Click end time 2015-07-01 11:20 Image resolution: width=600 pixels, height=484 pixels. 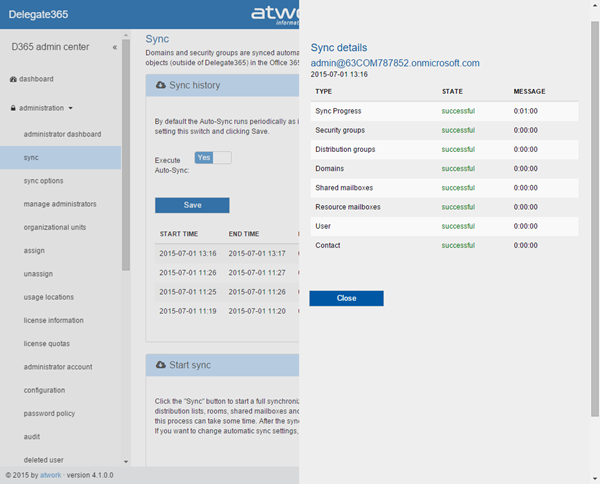(257, 311)
